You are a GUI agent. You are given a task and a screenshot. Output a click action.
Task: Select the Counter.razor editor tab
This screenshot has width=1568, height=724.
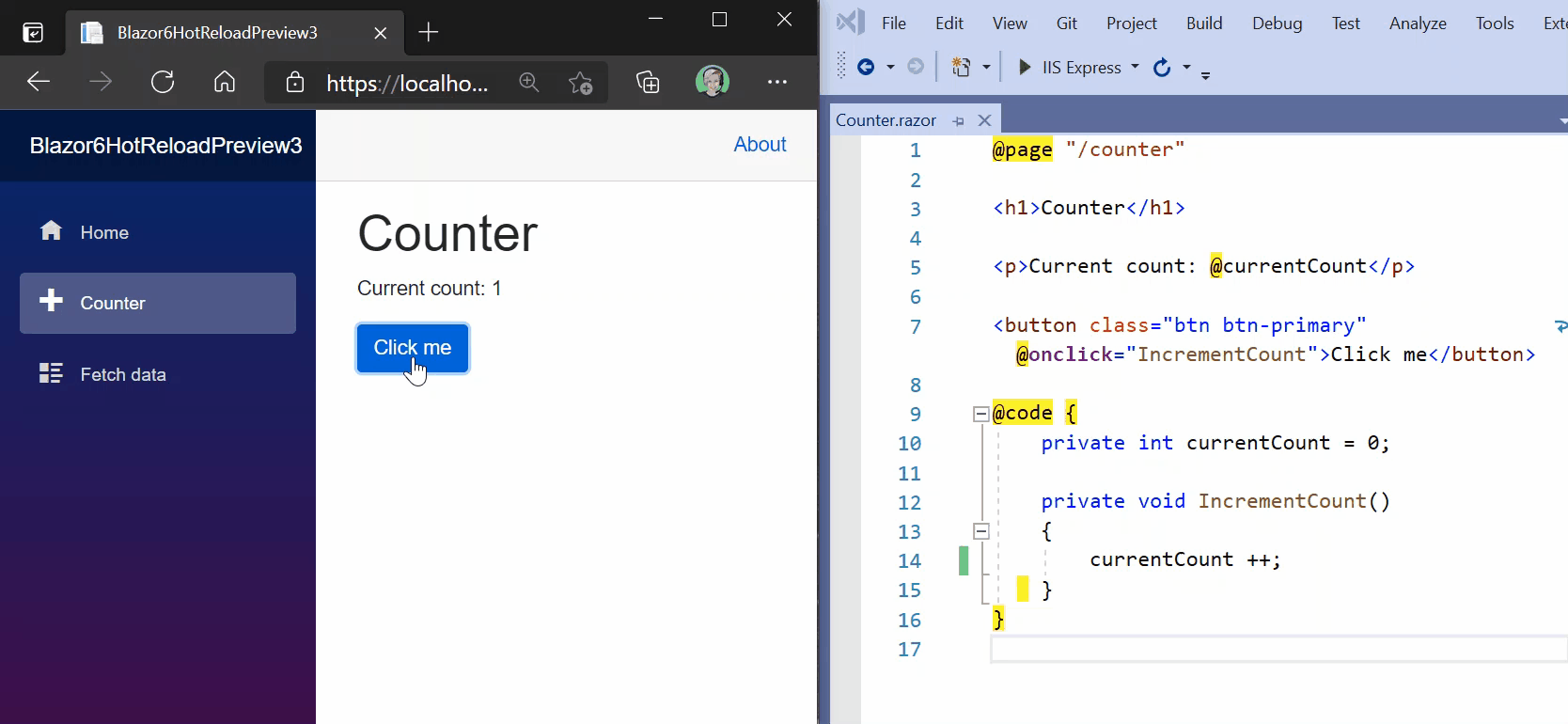[x=886, y=120]
